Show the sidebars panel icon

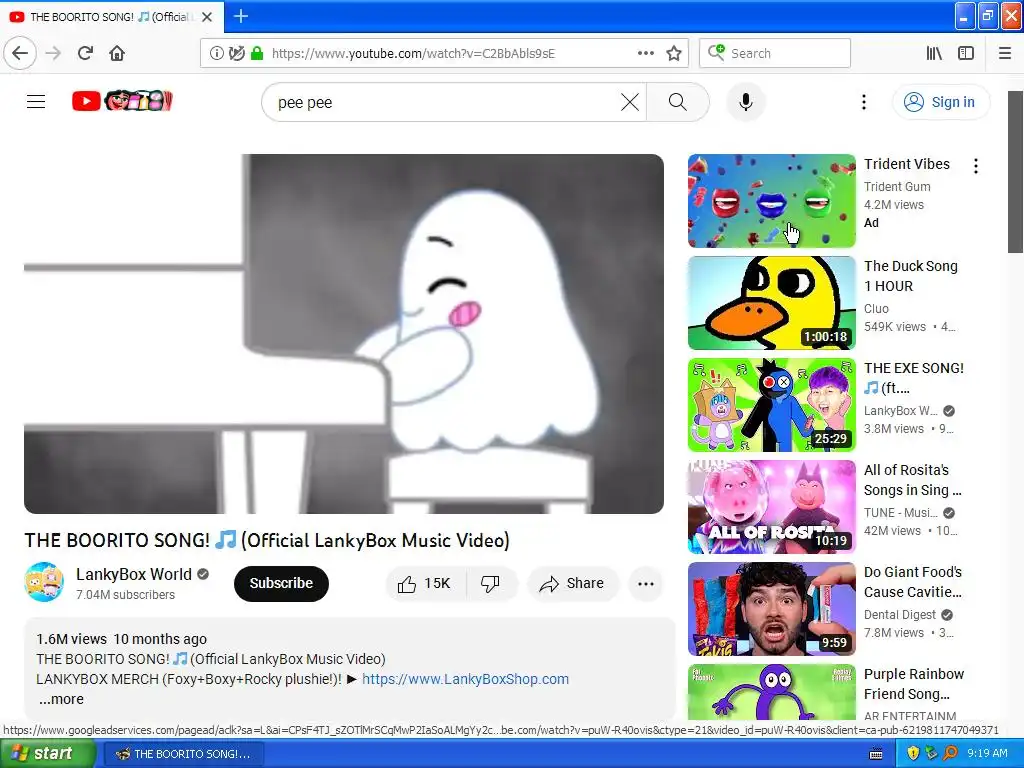tap(966, 53)
